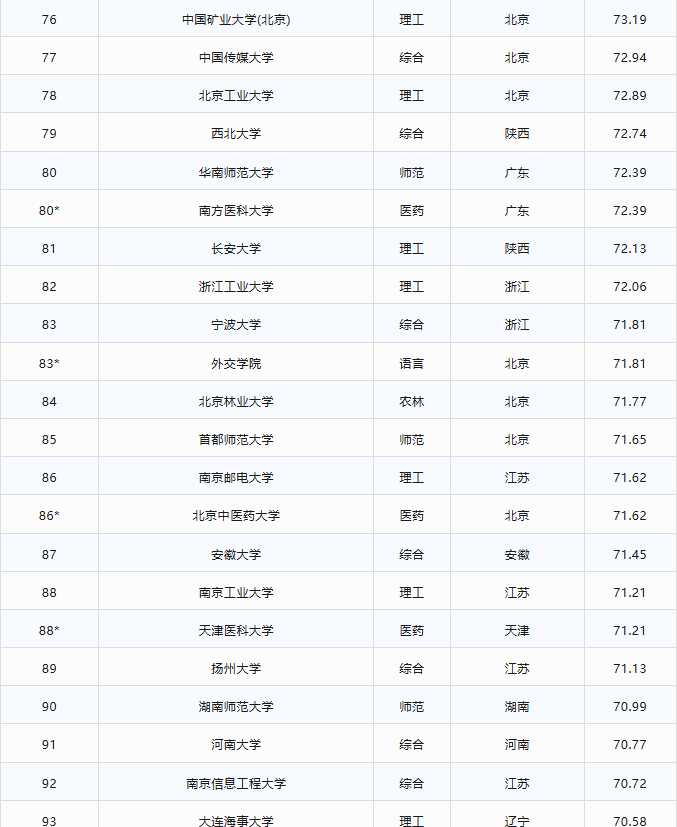Click the 外交学院 university name
The width and height of the screenshot is (677, 827).
[236, 363]
